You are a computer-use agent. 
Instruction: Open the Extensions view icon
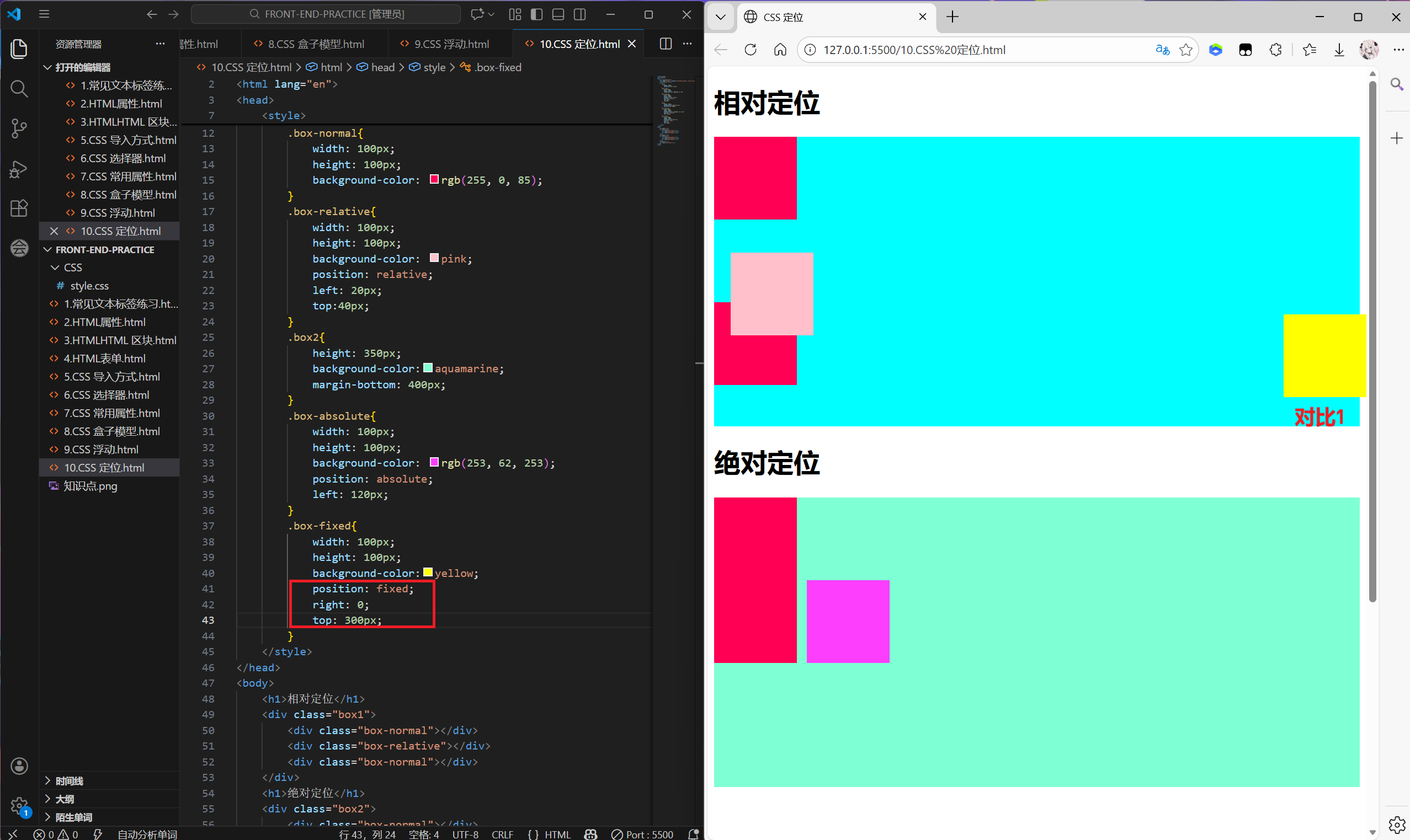pyautogui.click(x=19, y=208)
